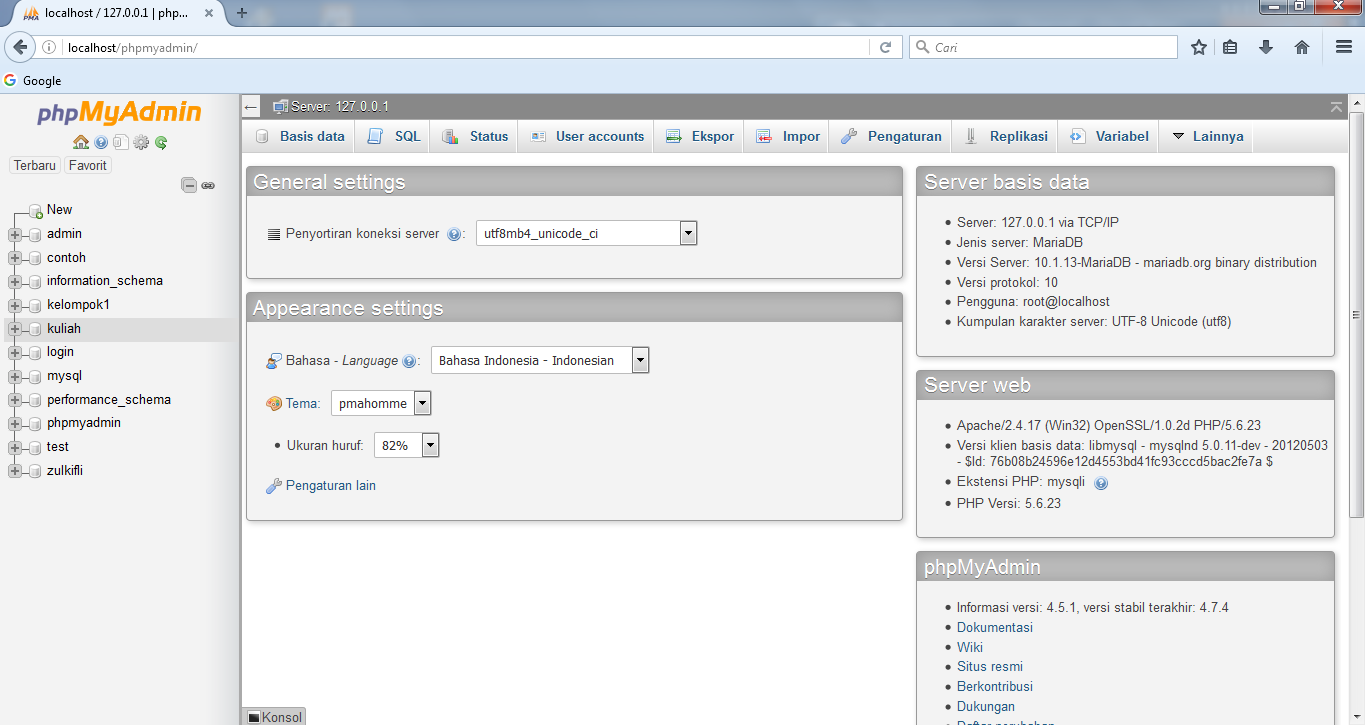Expand the login database node
Image resolution: width=1365 pixels, height=725 pixels.
tap(15, 353)
